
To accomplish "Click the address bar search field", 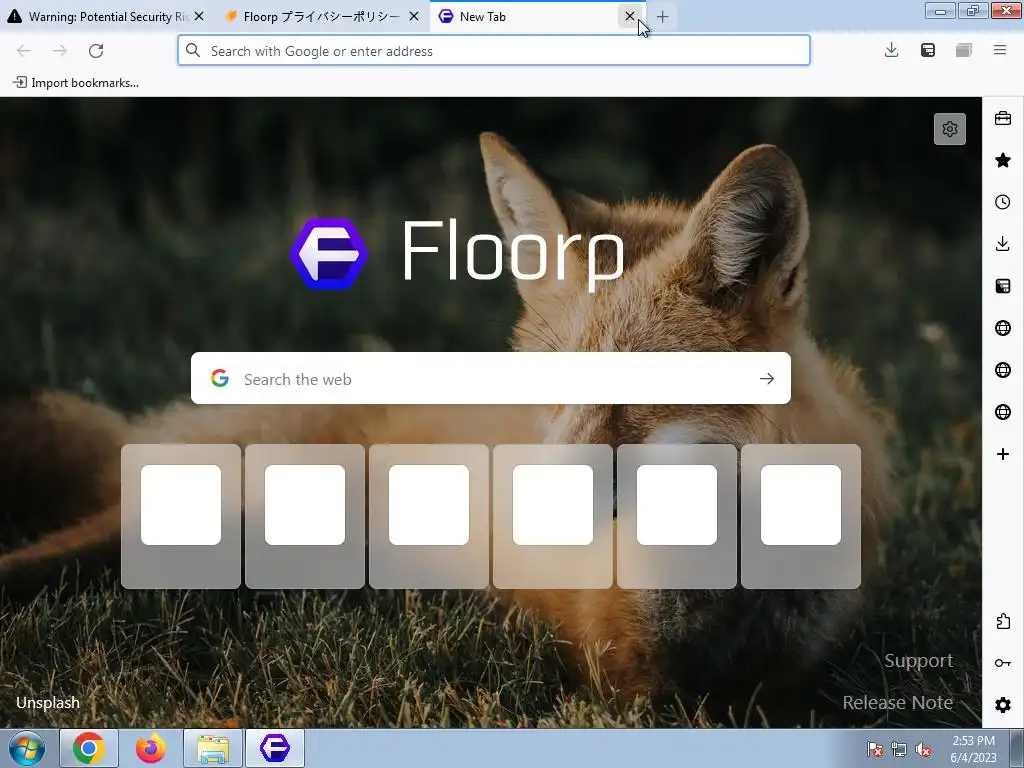I will click(494, 50).
